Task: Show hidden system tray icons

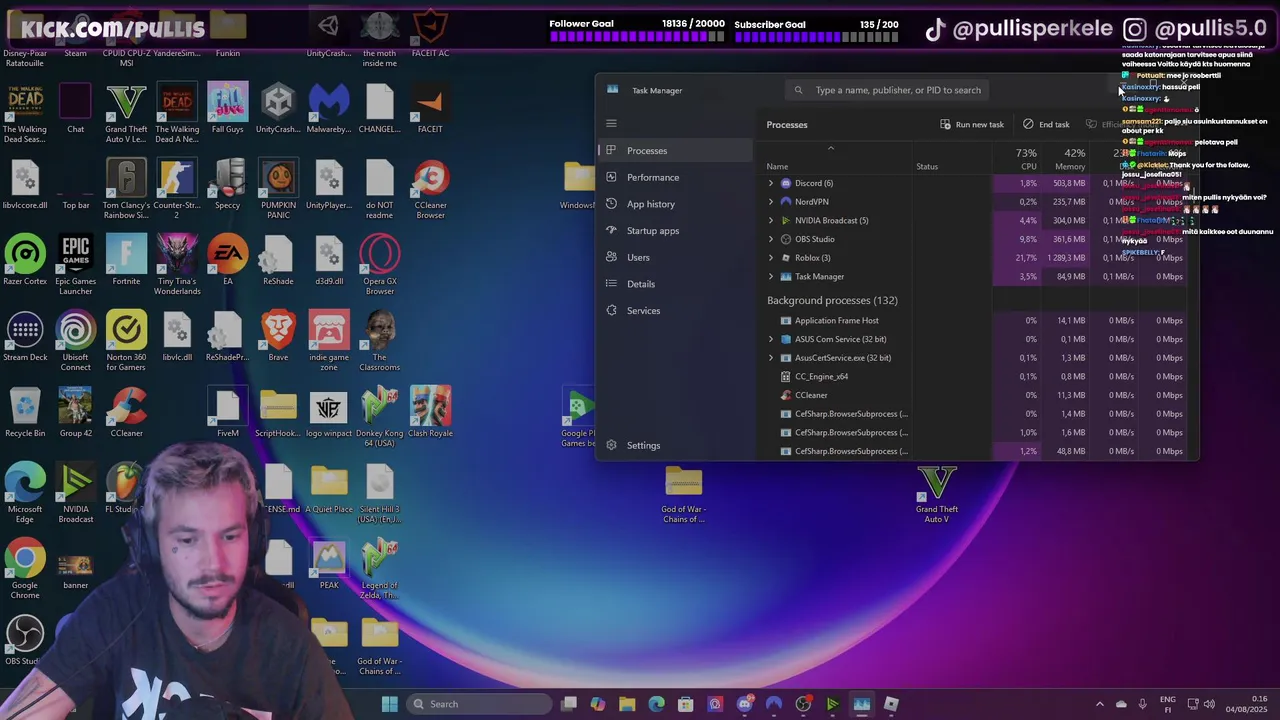Action: (x=1100, y=704)
